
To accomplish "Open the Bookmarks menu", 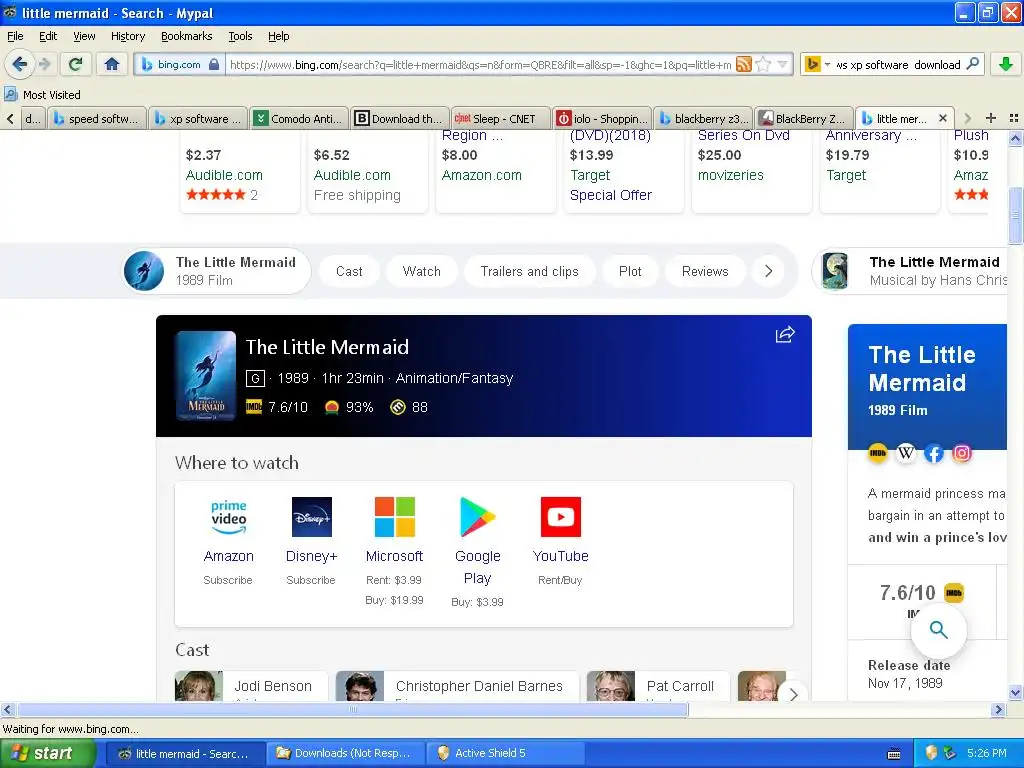I will 187,36.
